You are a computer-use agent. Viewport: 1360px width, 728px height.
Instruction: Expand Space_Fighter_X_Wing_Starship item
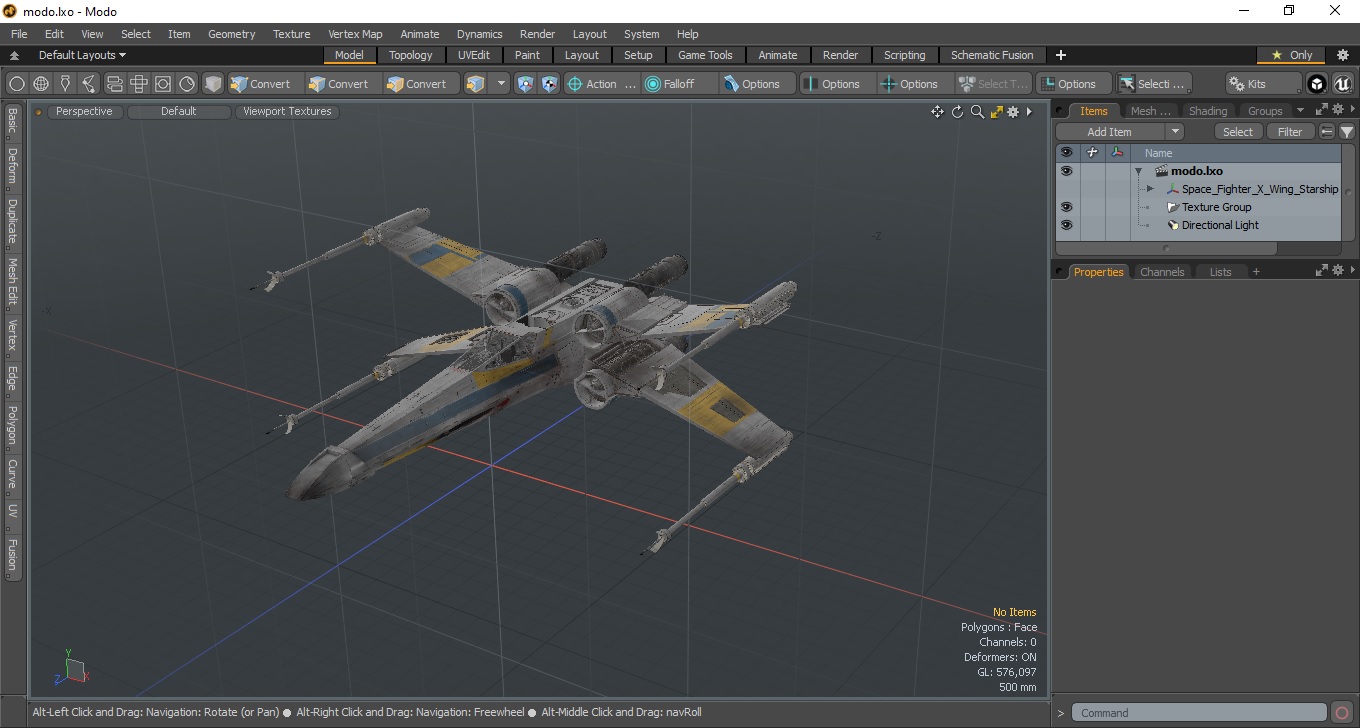tap(1150, 189)
